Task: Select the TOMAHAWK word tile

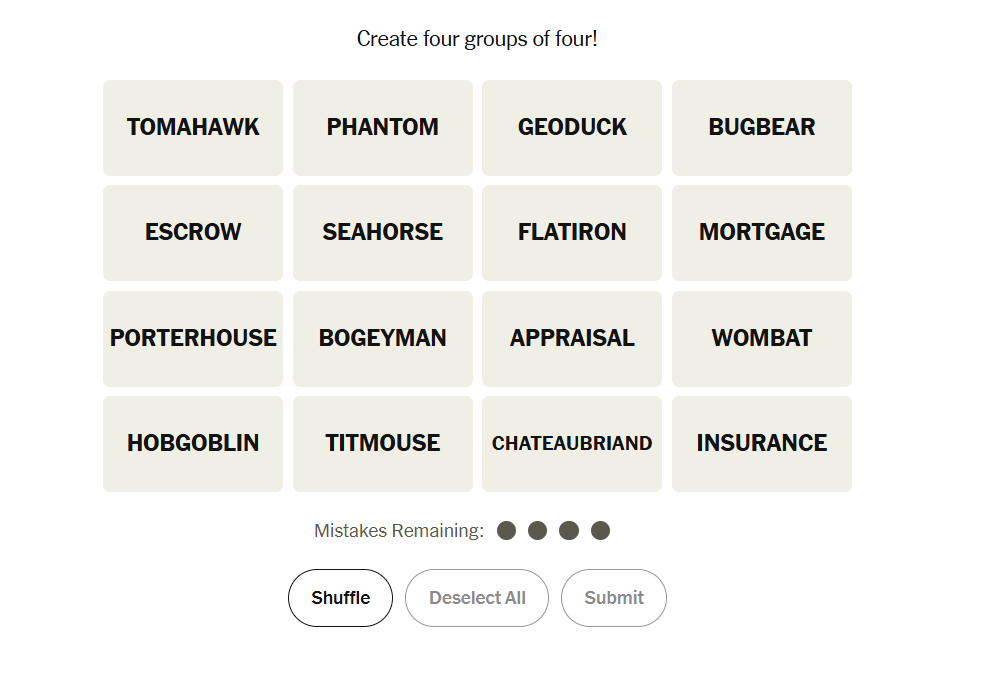Action: tap(193, 128)
